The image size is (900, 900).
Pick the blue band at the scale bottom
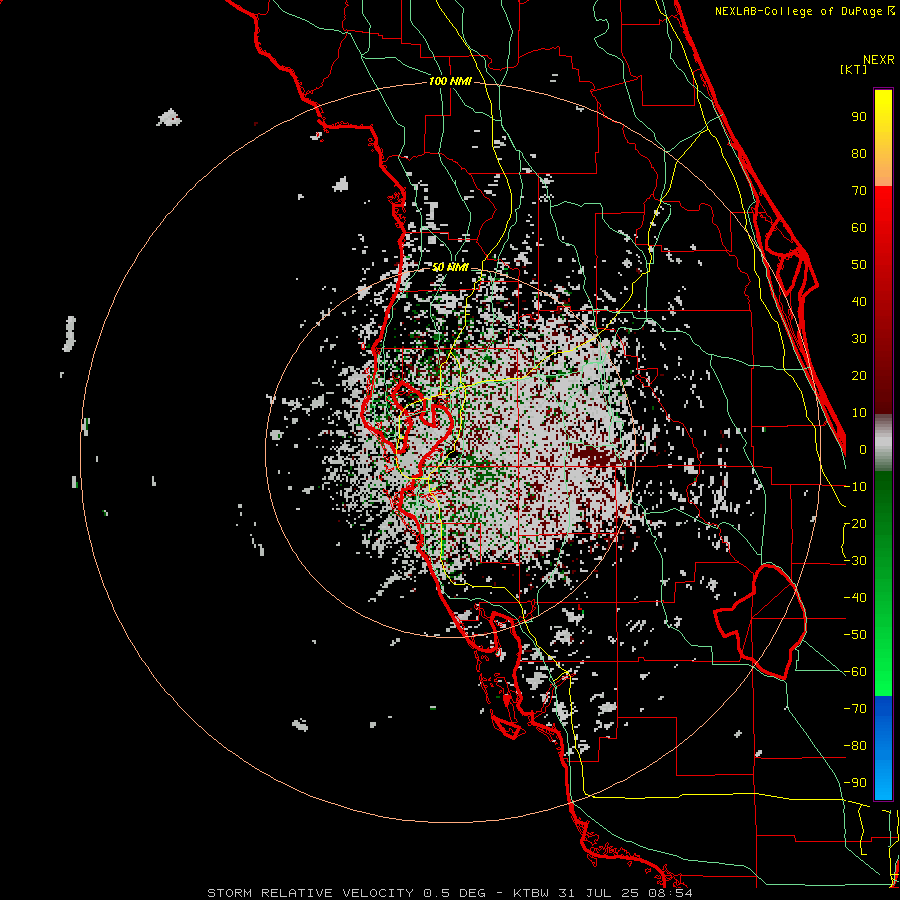coord(883,748)
